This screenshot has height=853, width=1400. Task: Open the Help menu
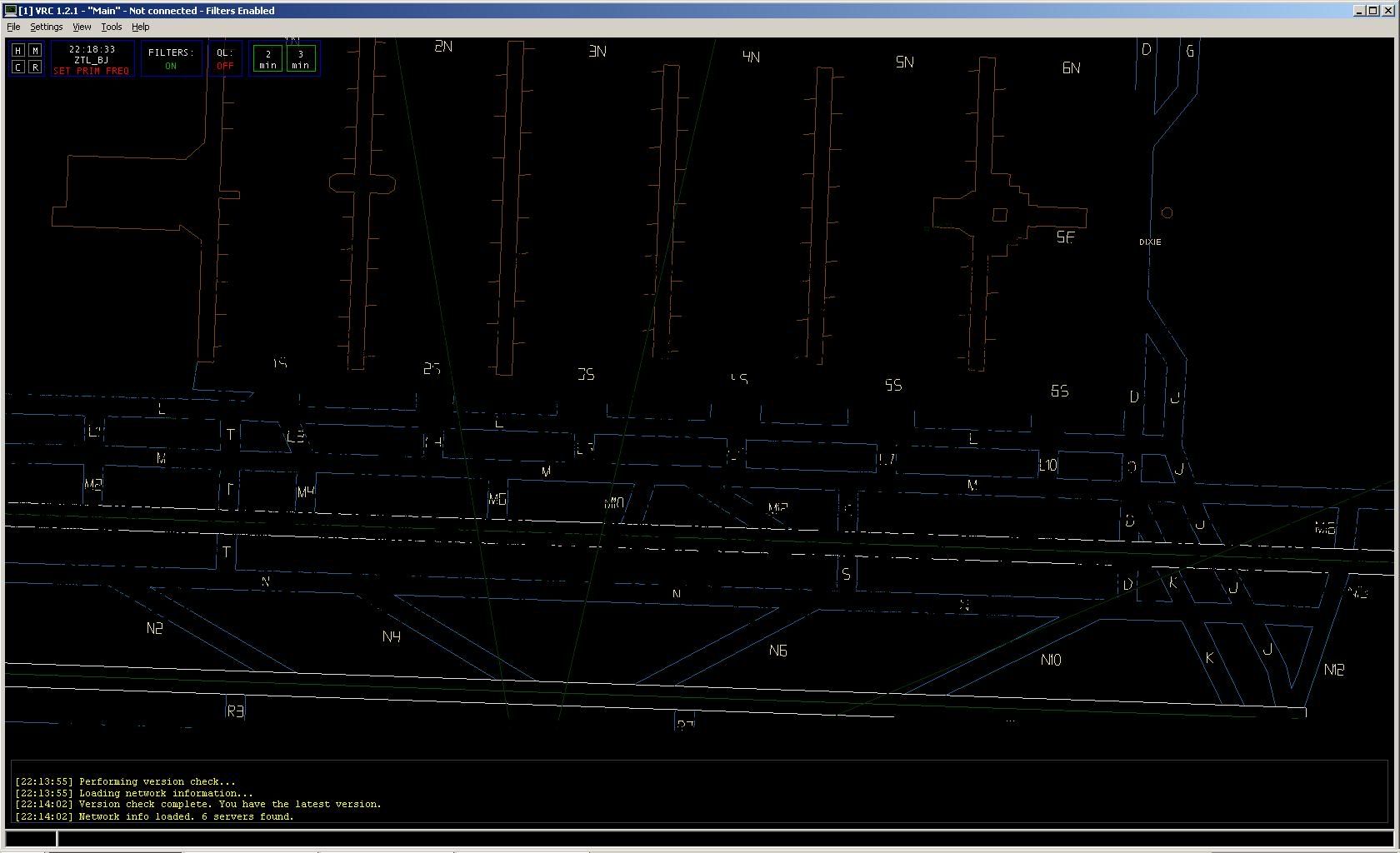140,27
